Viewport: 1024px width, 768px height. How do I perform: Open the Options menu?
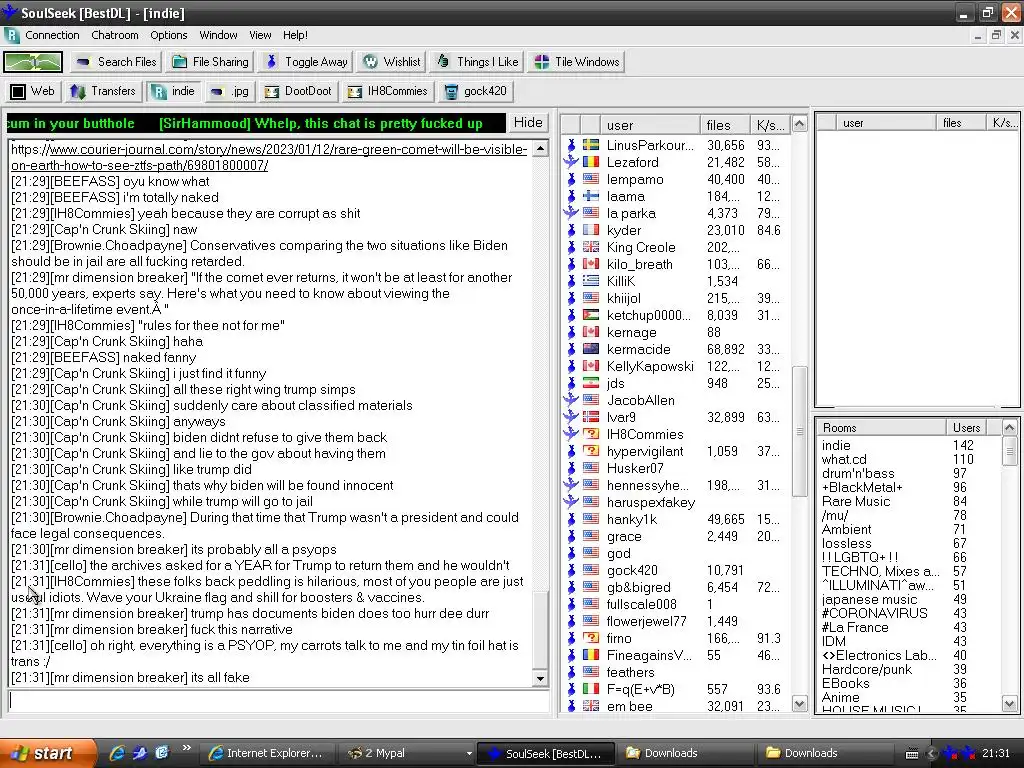pos(168,35)
